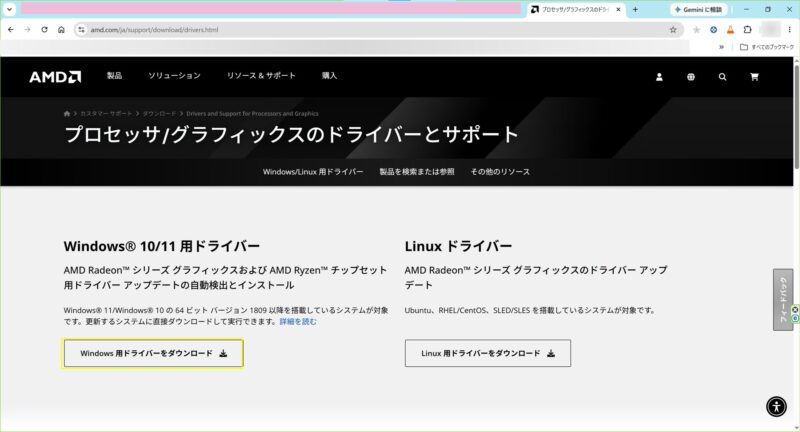Close the AMD drivers tab
Screen dimensions: 800x432
tap(618, 9)
